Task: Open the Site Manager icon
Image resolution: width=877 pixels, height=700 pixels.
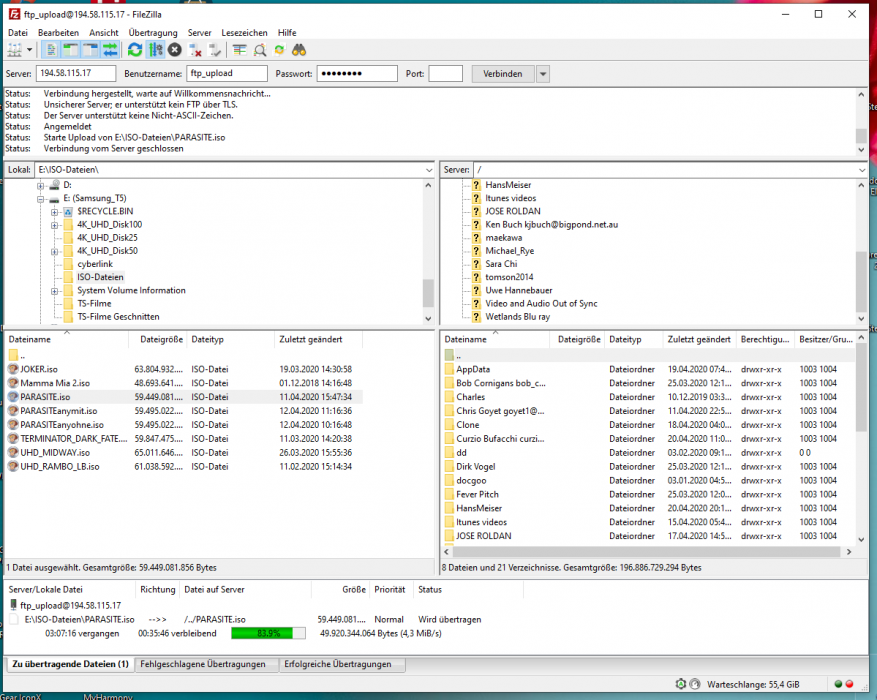Action: [15, 50]
